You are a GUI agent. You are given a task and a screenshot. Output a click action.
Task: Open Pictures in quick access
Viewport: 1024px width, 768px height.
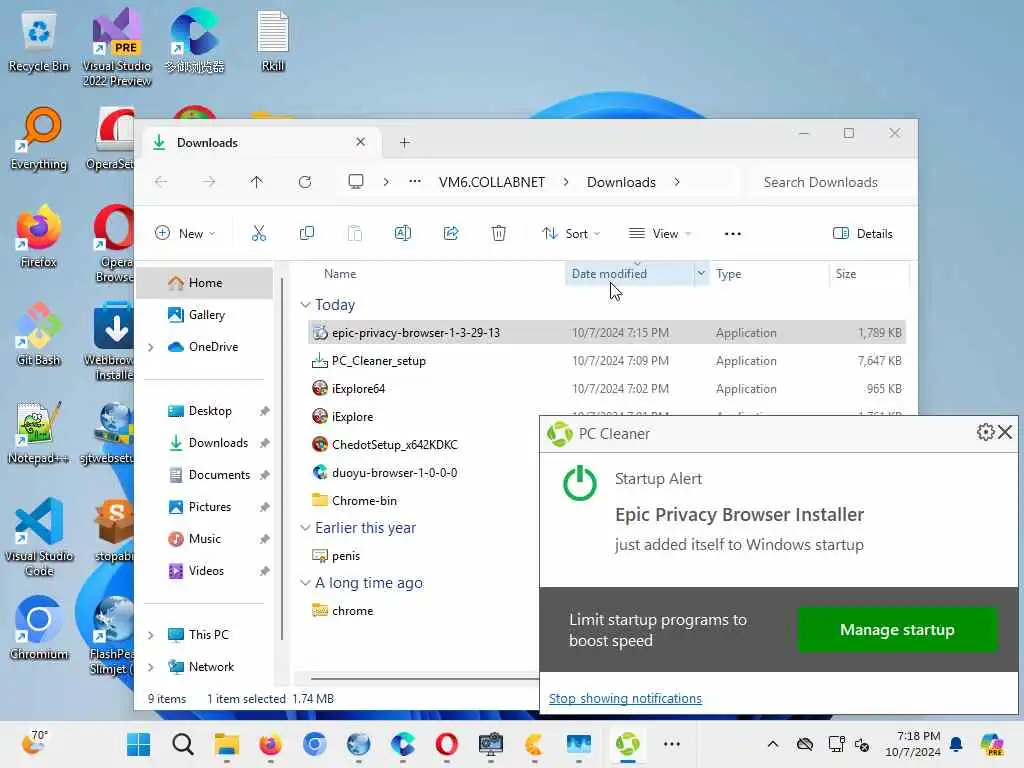[x=210, y=507]
